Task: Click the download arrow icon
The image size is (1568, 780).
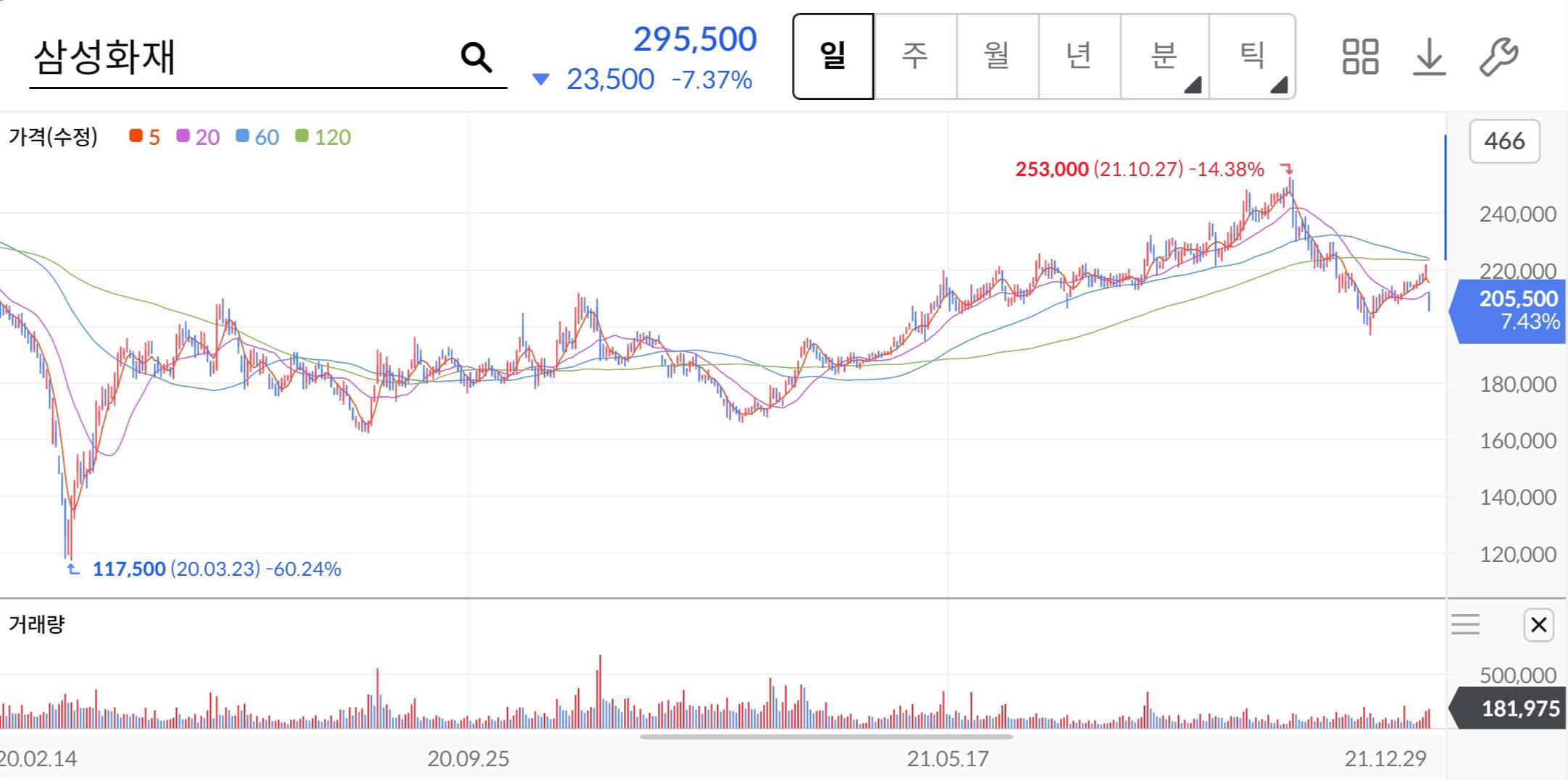Action: pos(1429,56)
